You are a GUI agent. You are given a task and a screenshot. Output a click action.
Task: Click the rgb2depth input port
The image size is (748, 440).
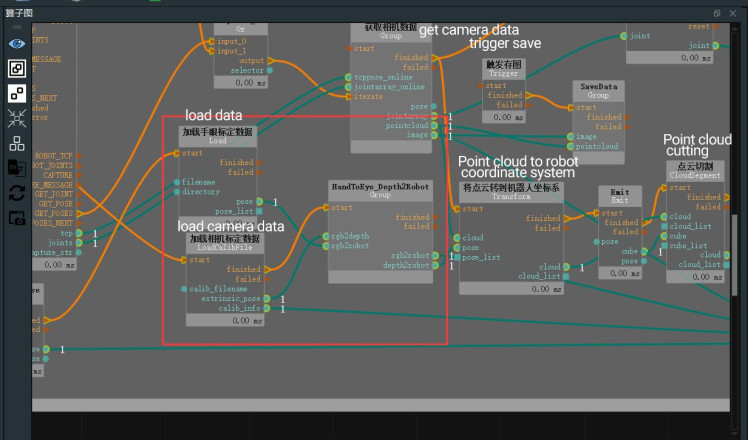(326, 237)
